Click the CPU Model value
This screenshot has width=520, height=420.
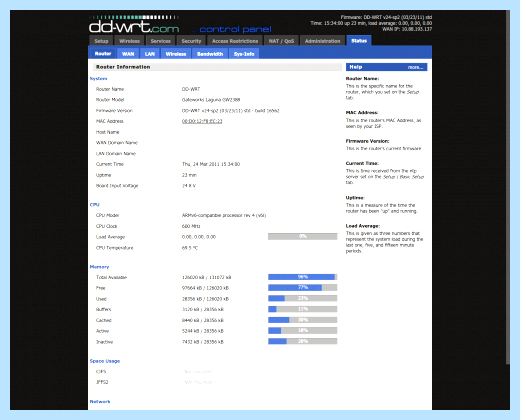coord(224,215)
